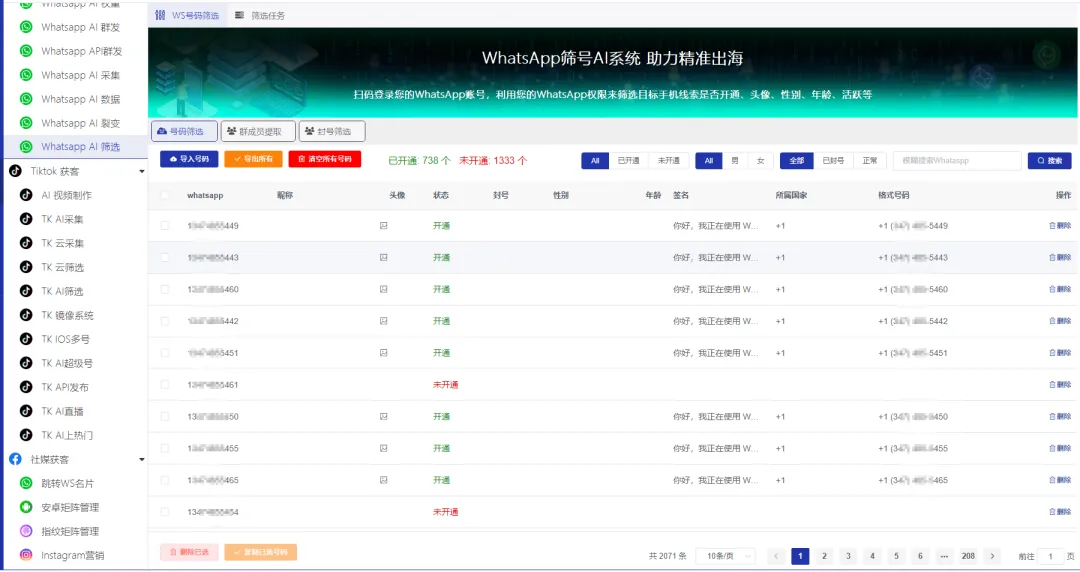Click the Instagram营销 icon
Viewport: 1080px width, 572px height.
point(26,555)
